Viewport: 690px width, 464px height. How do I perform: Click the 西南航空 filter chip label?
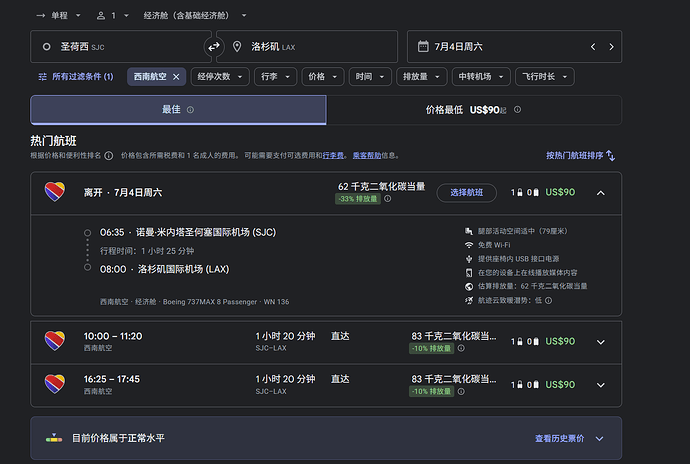[150, 77]
